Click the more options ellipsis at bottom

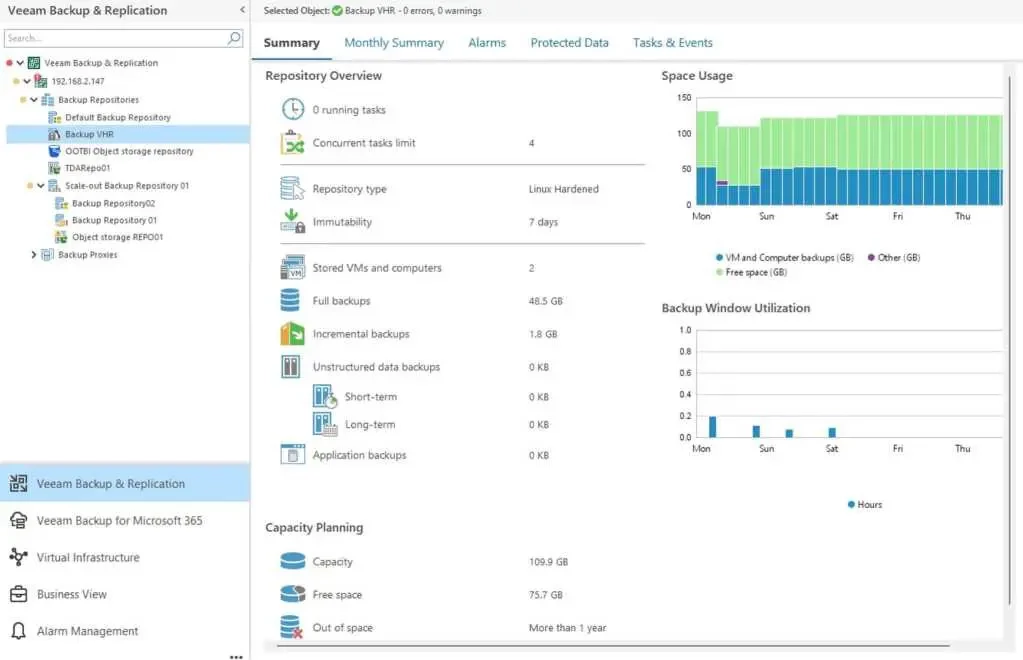coord(236,657)
